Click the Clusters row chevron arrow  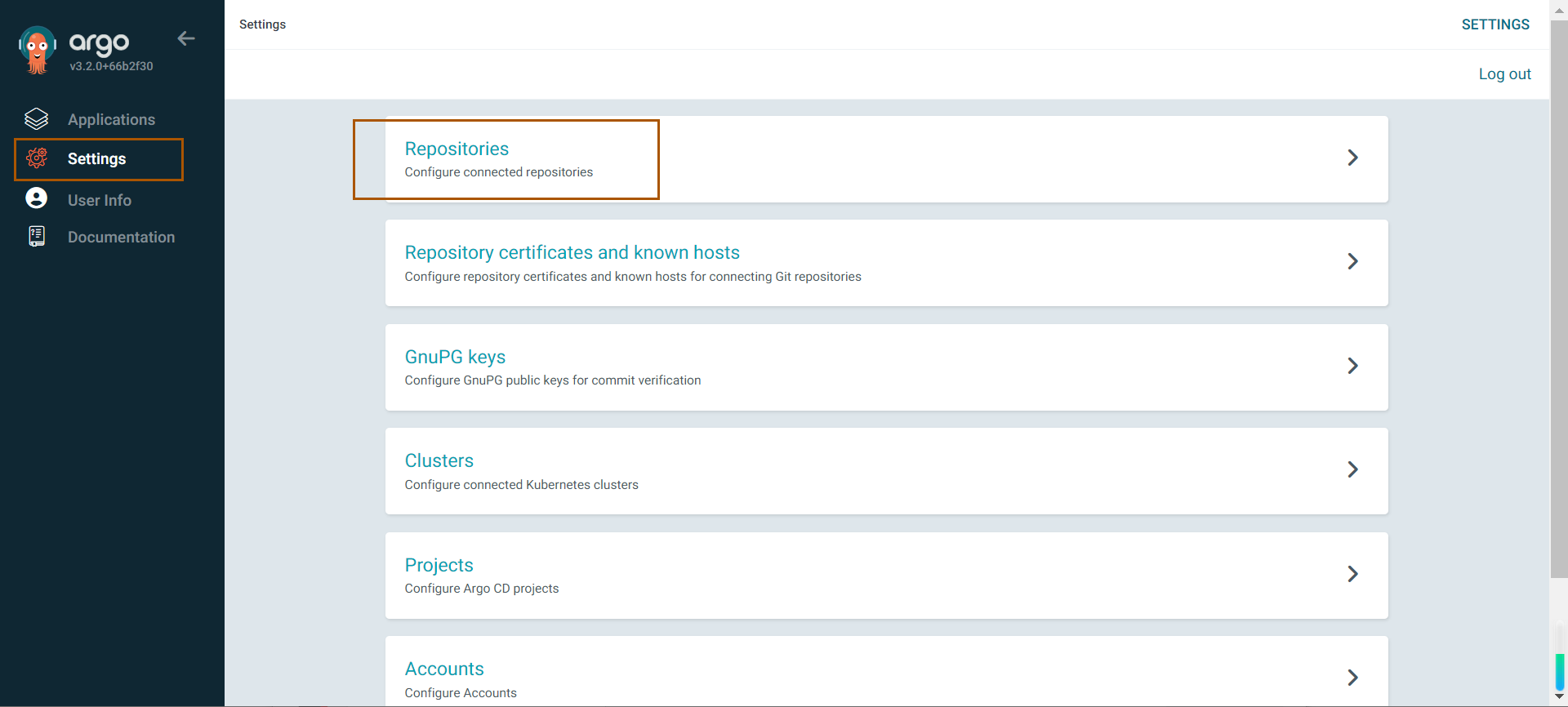(1352, 469)
